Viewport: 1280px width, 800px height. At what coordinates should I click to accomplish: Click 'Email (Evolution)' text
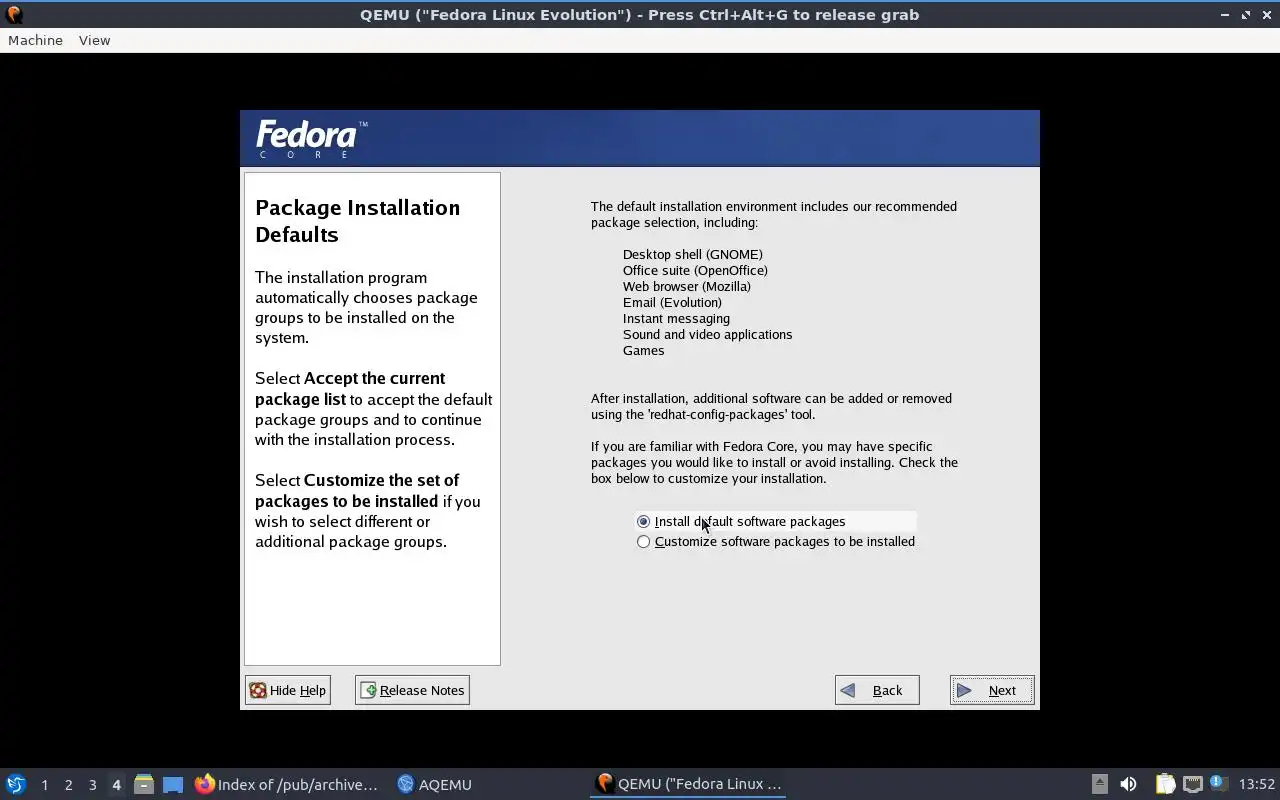(672, 302)
